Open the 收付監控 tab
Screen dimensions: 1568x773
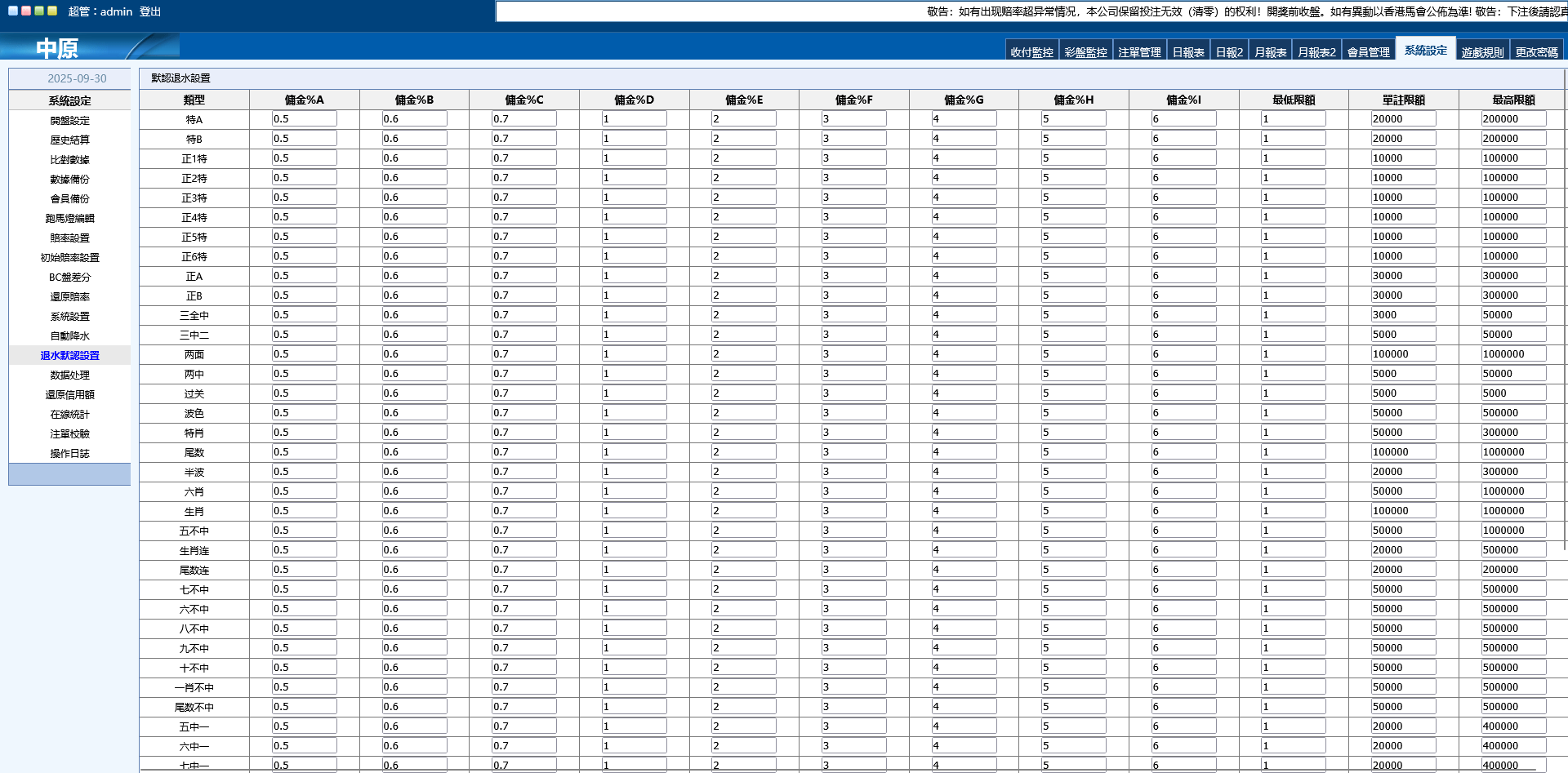point(1031,51)
